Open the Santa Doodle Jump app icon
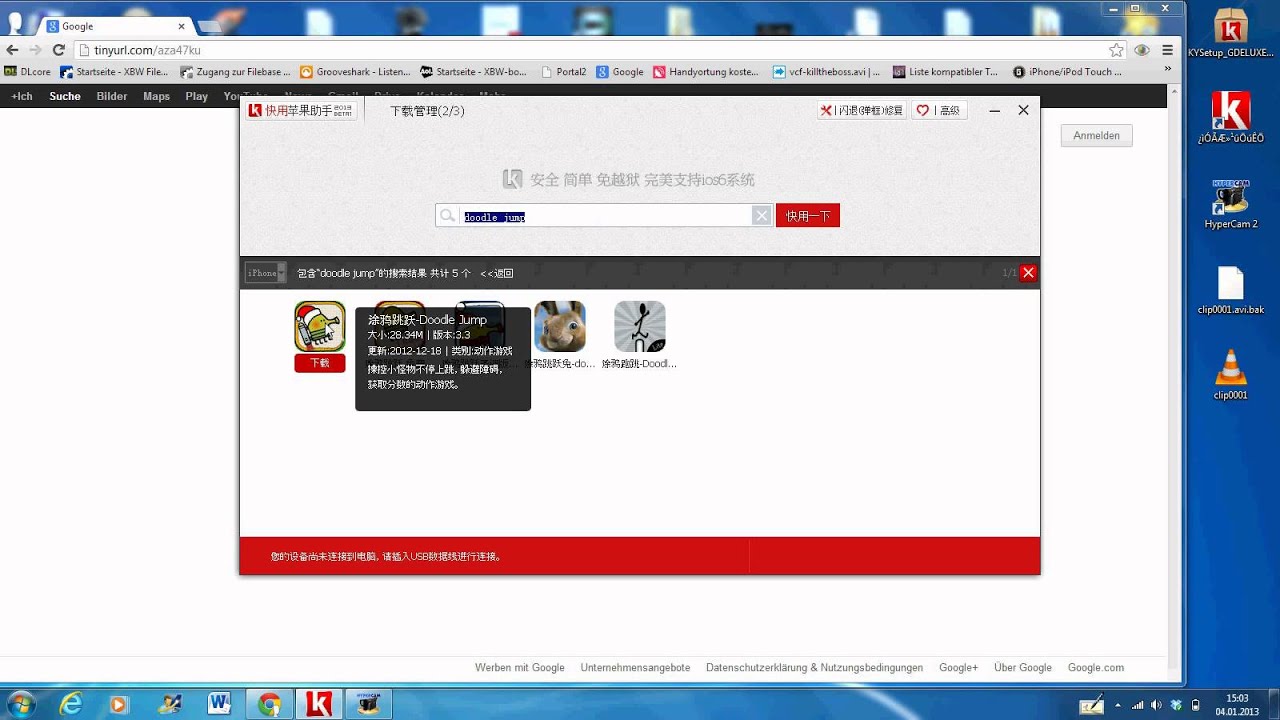Image resolution: width=1280 pixels, height=720 pixels. coord(320,326)
